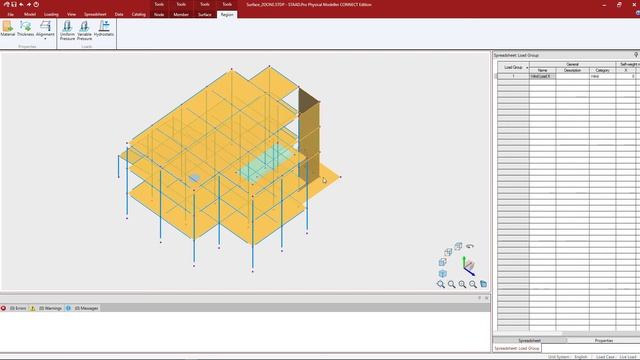Click the first magnifier zoom icon
The height and width of the screenshot is (360, 640).
click(441, 284)
